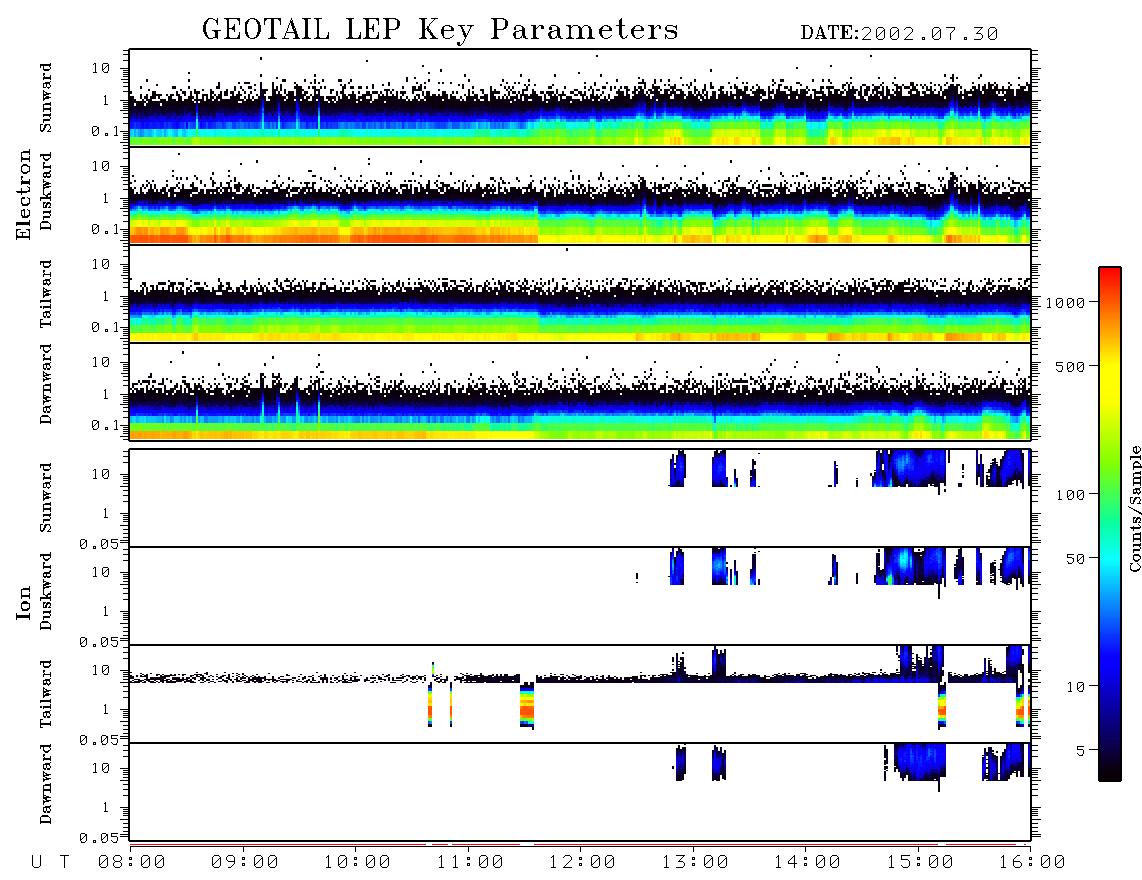
Task: Click the "U T" axis label
Action: click(x=50, y=863)
